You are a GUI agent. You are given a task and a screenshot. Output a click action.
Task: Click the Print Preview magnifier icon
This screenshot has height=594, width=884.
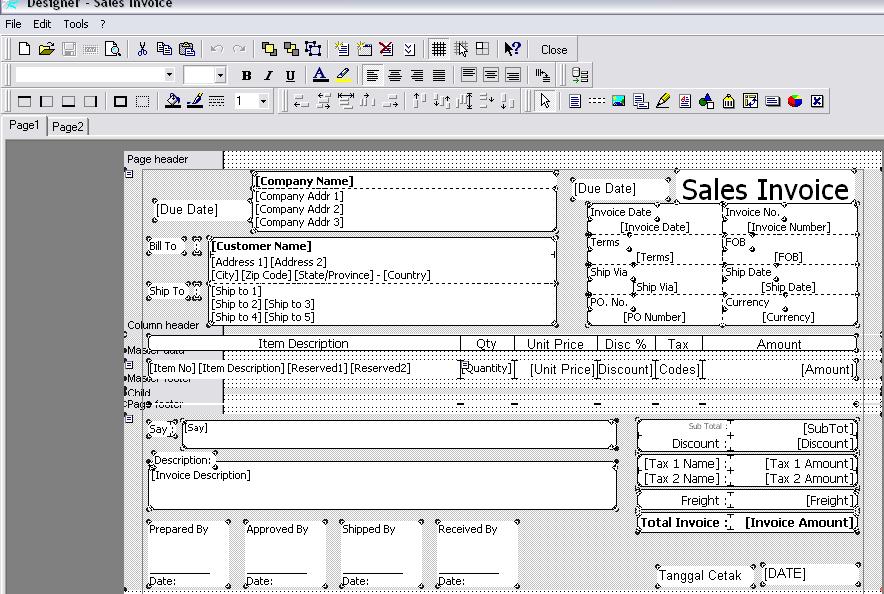pyautogui.click(x=113, y=49)
